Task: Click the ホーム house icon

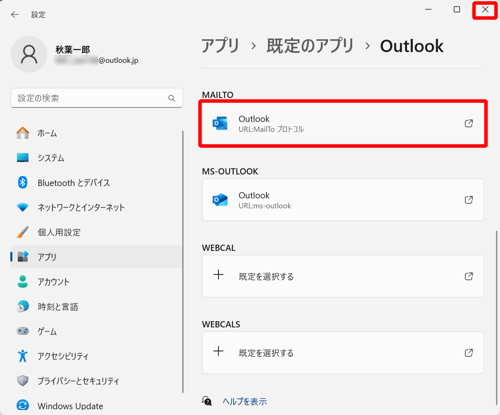Action: coord(23,133)
